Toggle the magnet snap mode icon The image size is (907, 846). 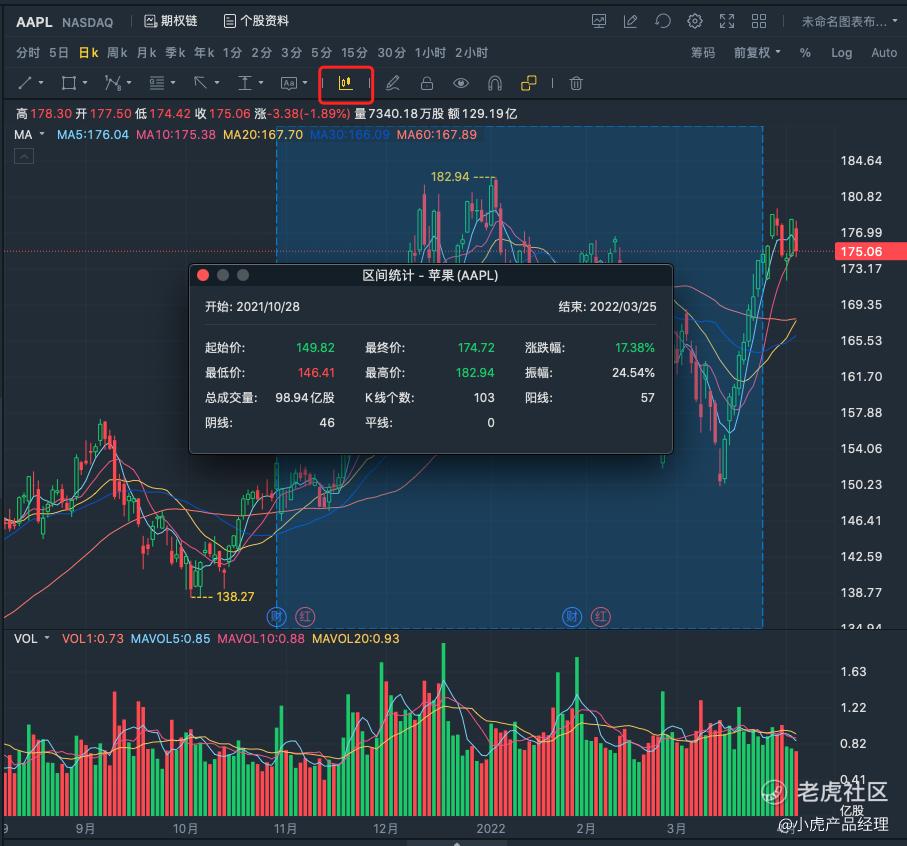coord(495,83)
